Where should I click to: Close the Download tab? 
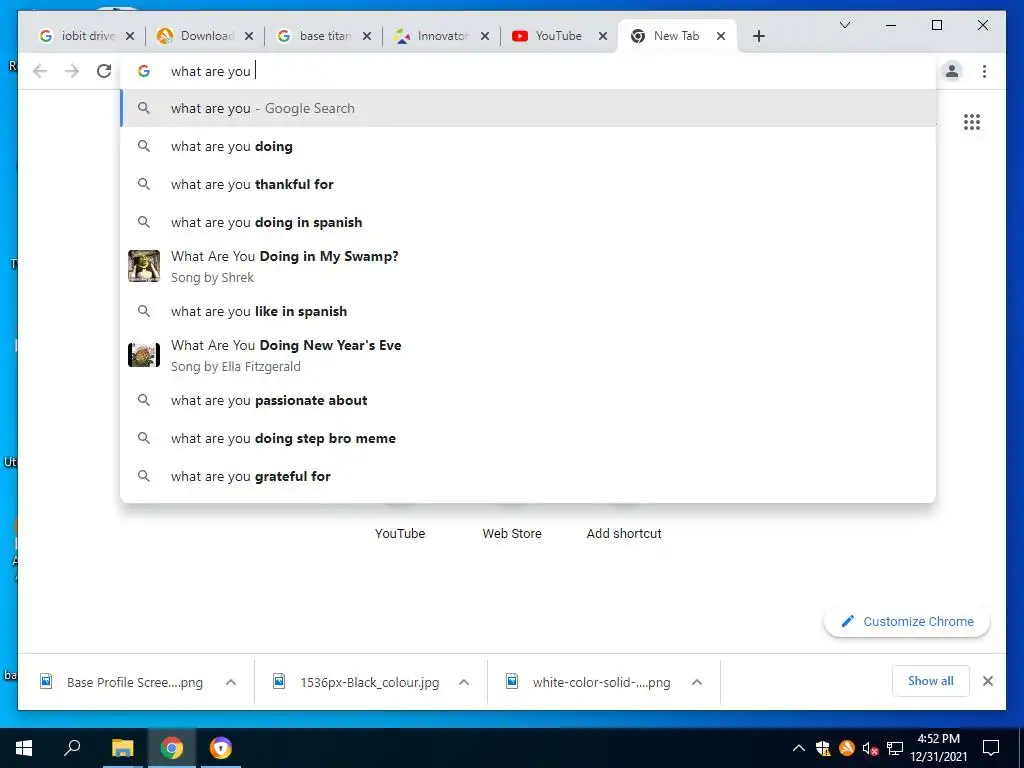tap(249, 36)
